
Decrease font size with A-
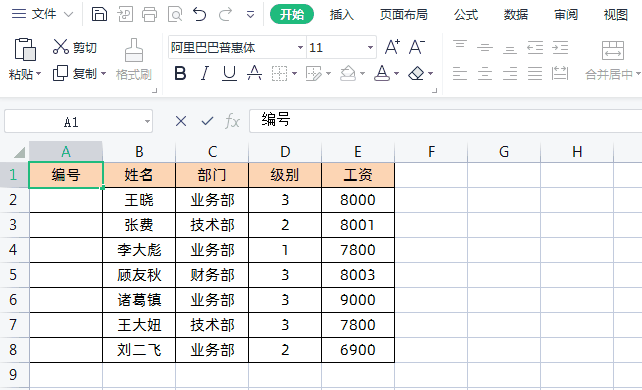click(417, 47)
